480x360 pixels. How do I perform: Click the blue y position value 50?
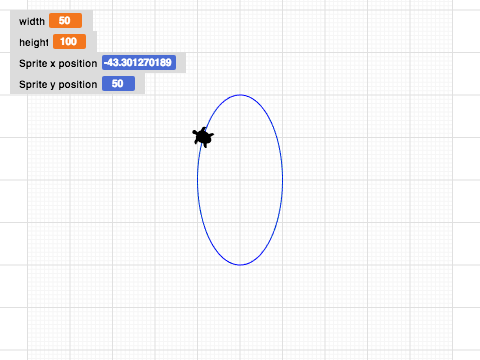pos(118,84)
